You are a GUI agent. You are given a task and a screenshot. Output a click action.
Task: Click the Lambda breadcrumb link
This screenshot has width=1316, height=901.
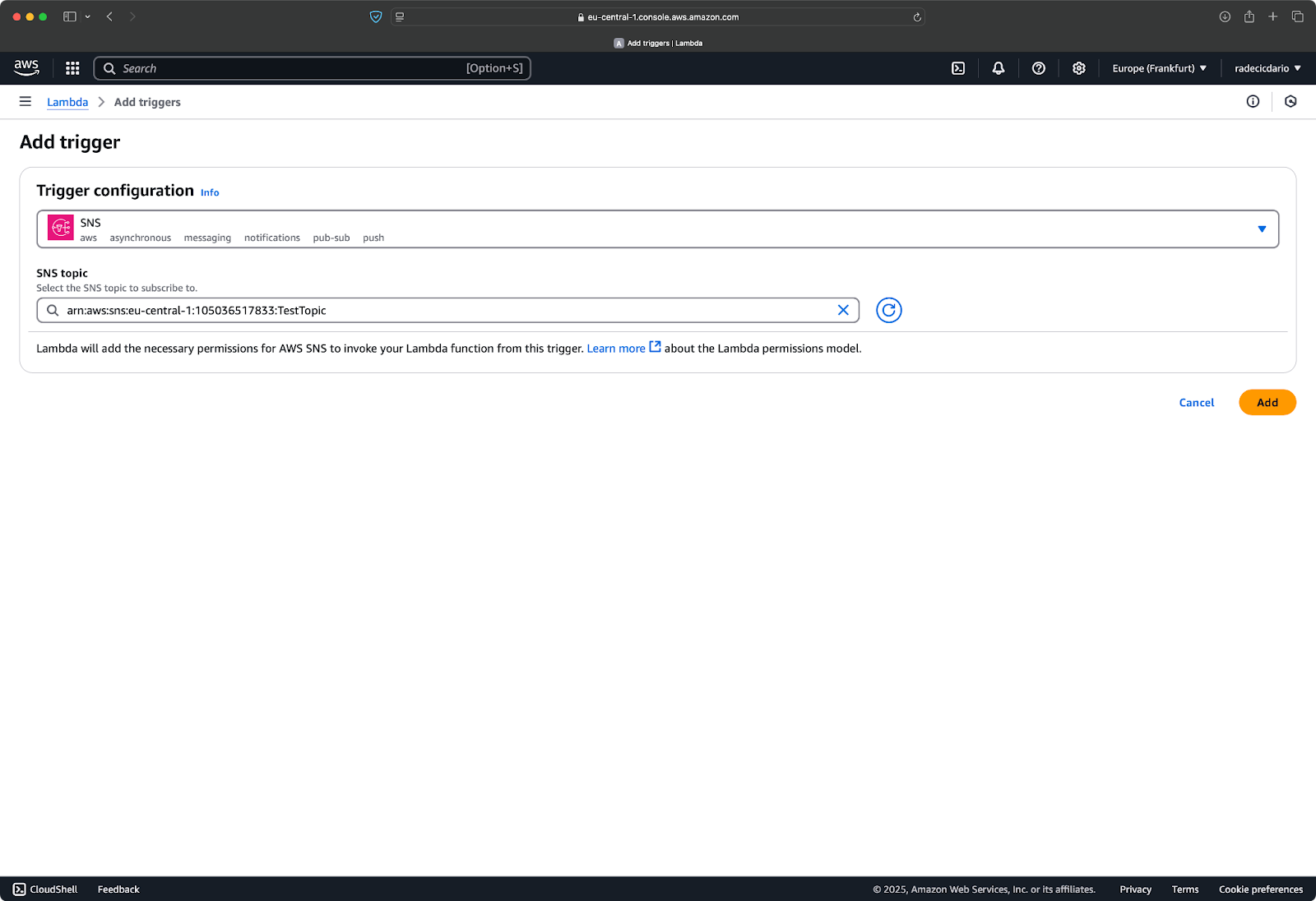[67, 102]
